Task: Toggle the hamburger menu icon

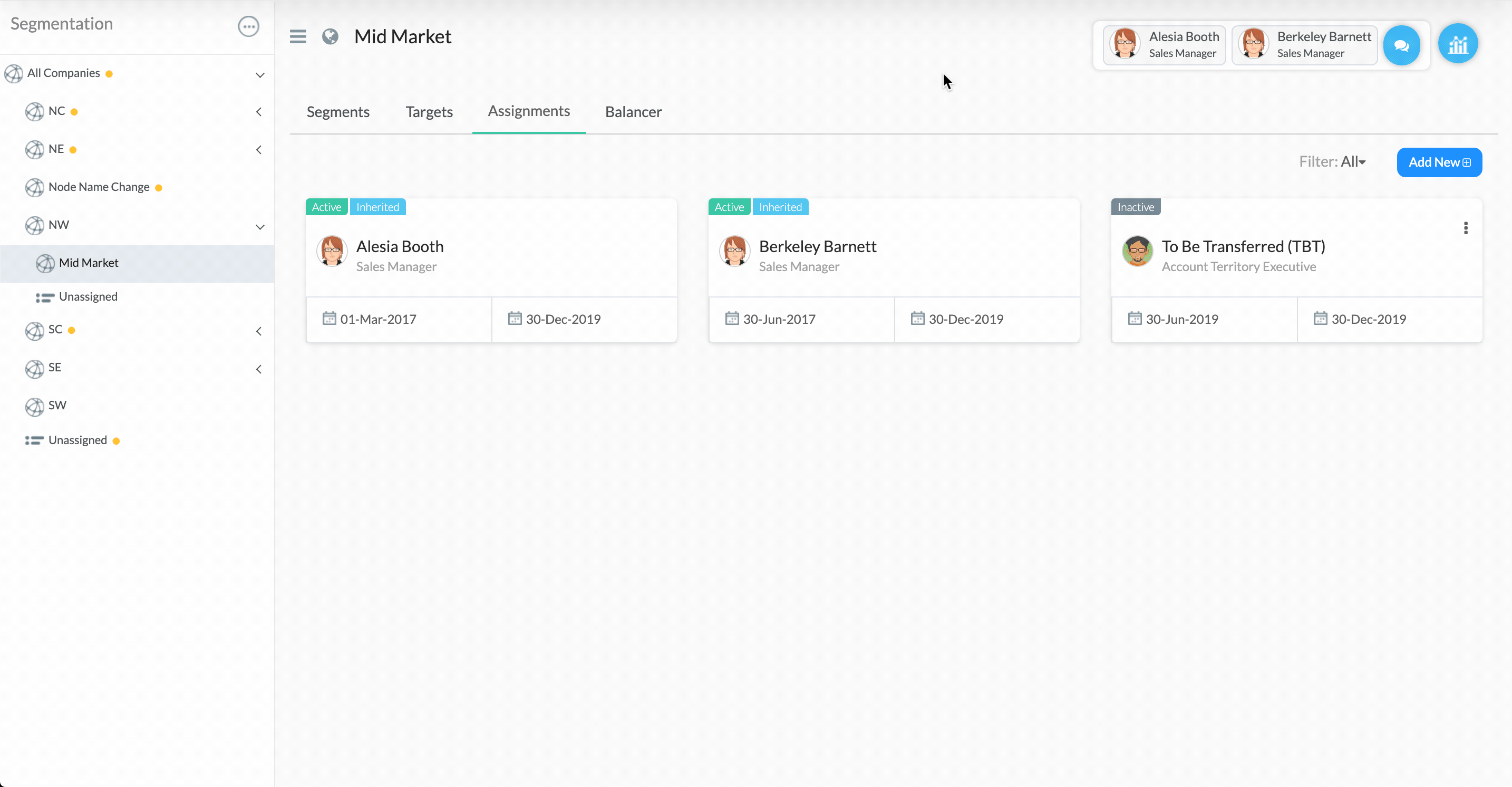Action: click(x=297, y=36)
